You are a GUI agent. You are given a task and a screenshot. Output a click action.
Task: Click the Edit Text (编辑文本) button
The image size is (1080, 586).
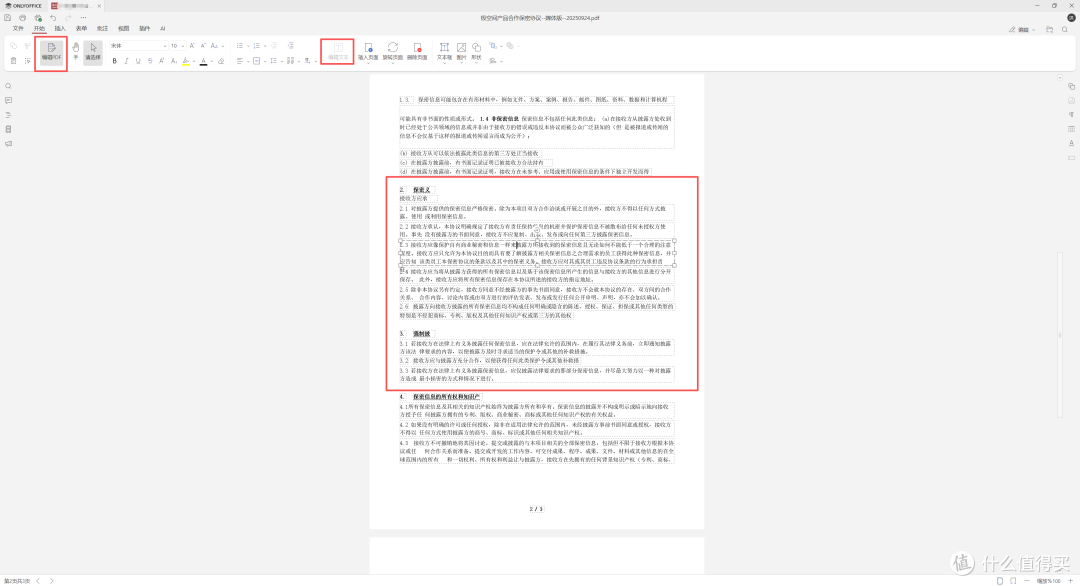click(x=338, y=52)
